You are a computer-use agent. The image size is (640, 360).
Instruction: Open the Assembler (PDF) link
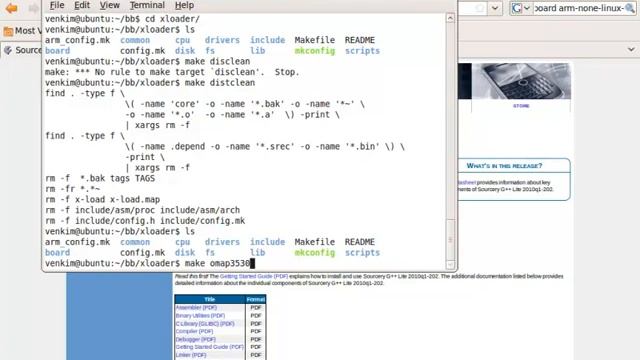[196, 308]
